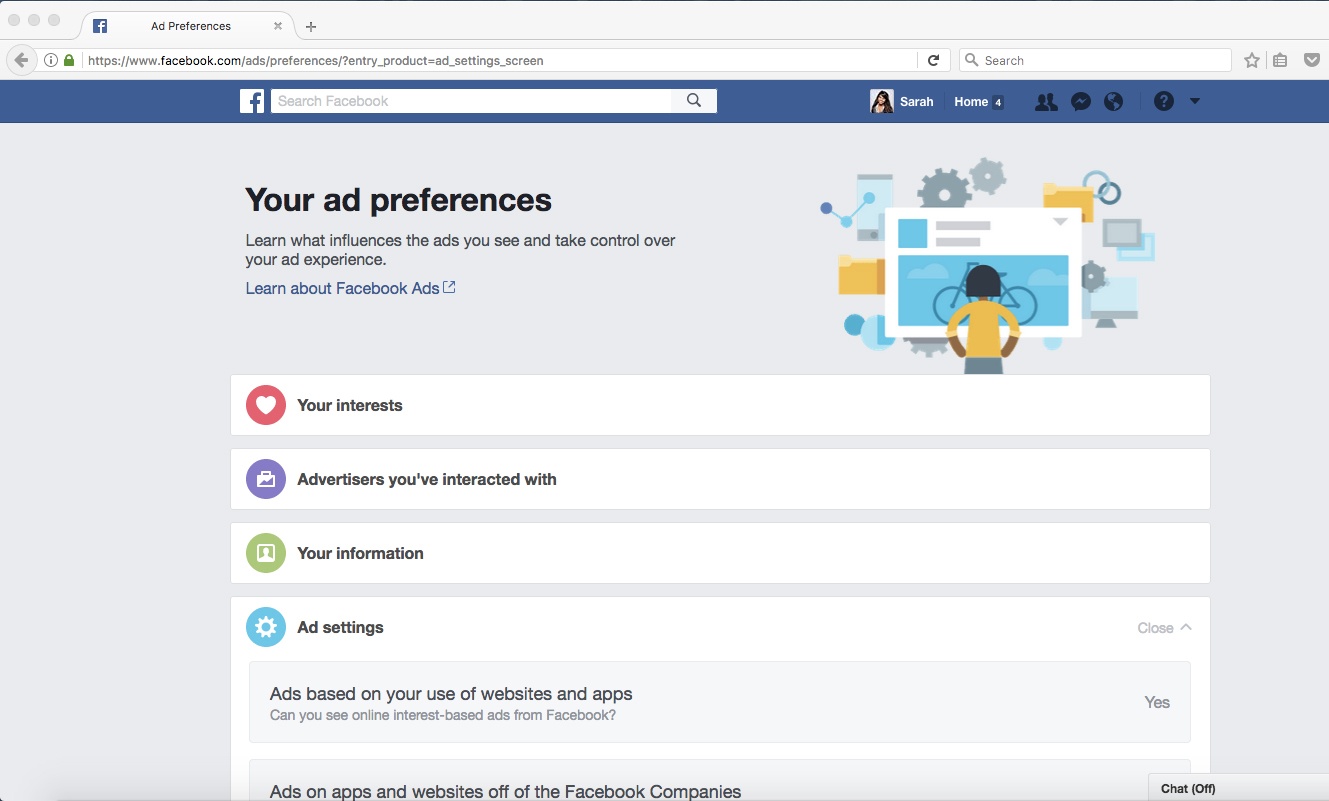Collapse Ad settings using Close chevron
Screen dimensions: 1329x801
point(1165,628)
